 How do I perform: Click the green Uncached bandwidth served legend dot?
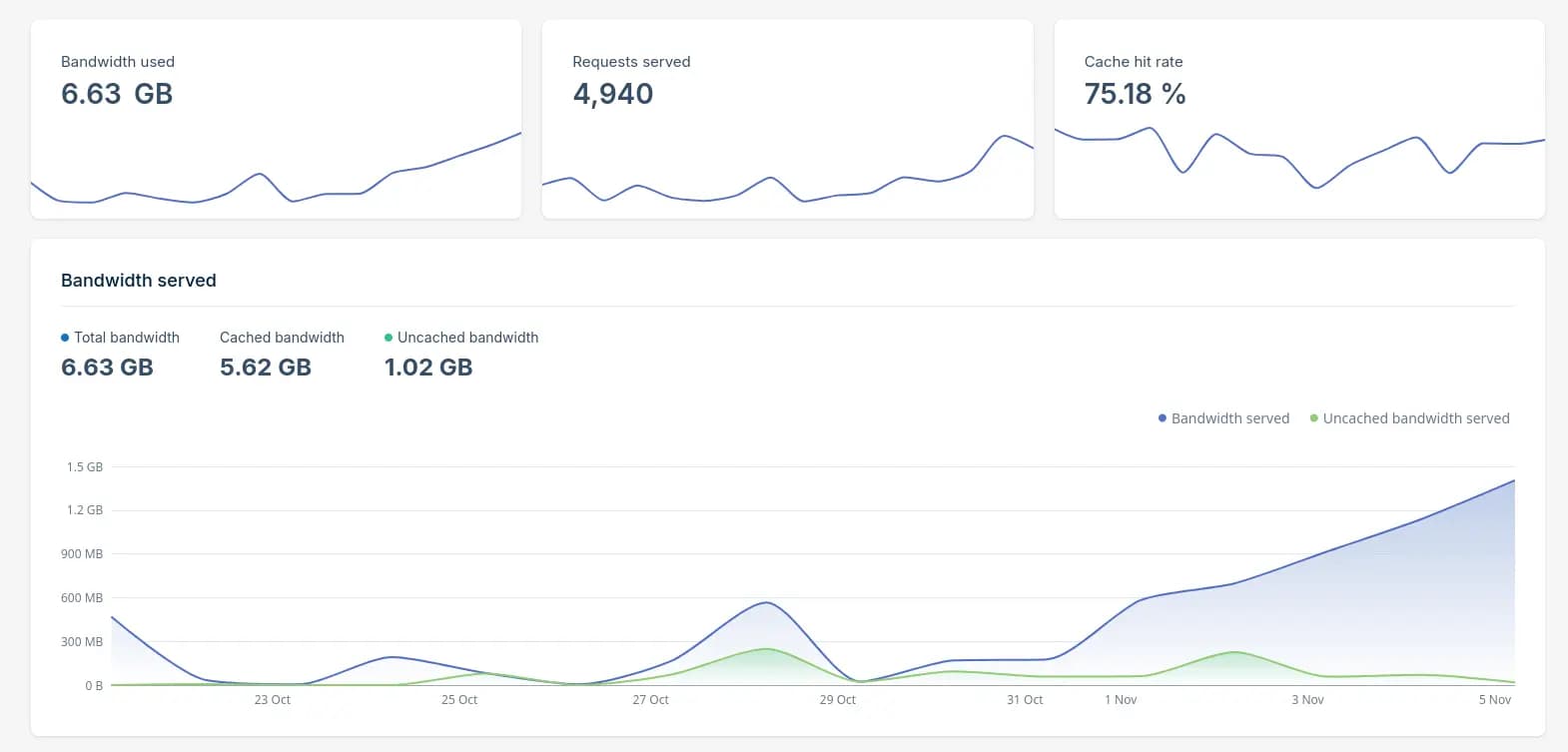pyautogui.click(x=1313, y=418)
